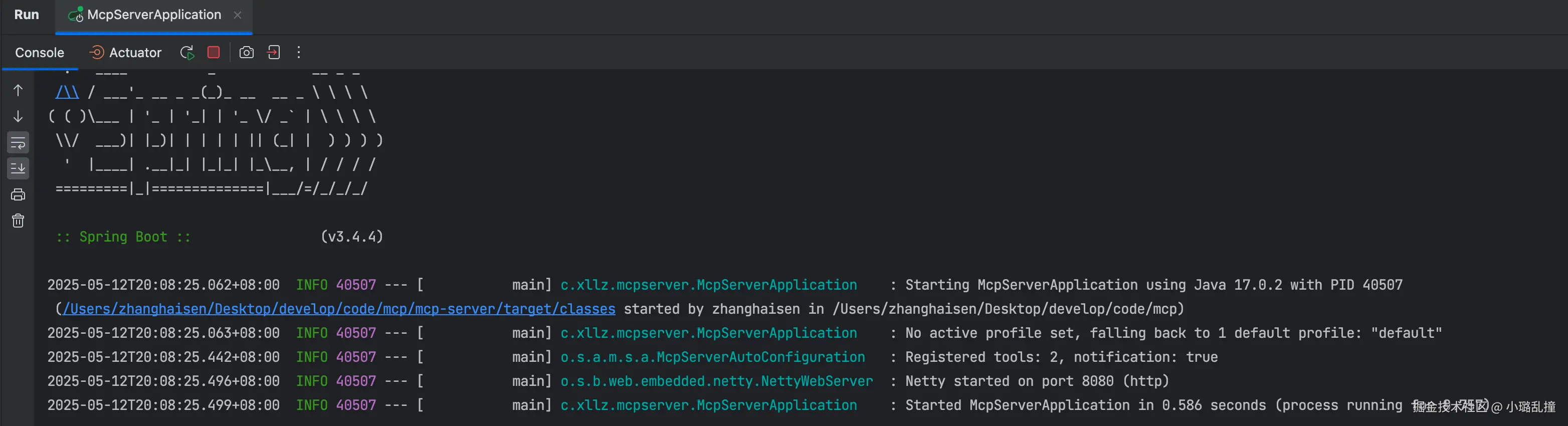Viewport: 1568px width, 426px height.
Task: Click the blue link in Spring banner art
Action: click(67, 93)
